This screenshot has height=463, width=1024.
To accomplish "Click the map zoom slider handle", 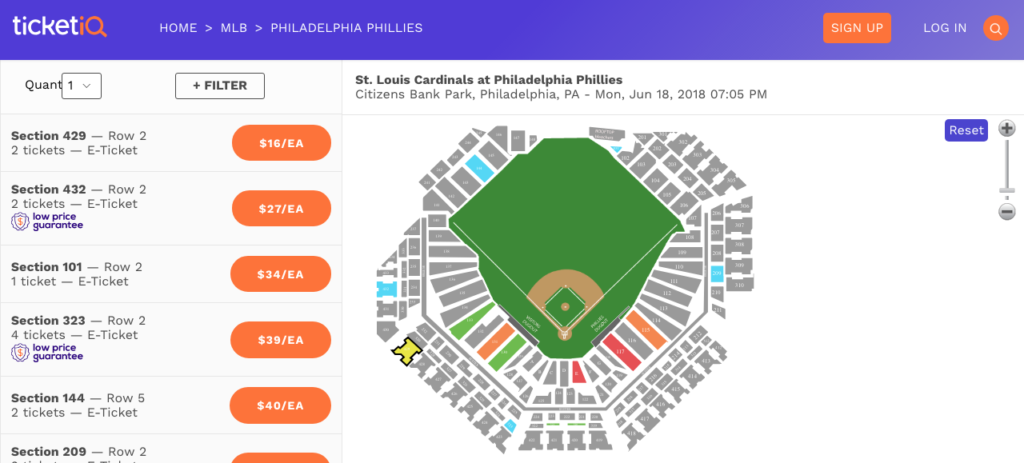I will point(1007,190).
